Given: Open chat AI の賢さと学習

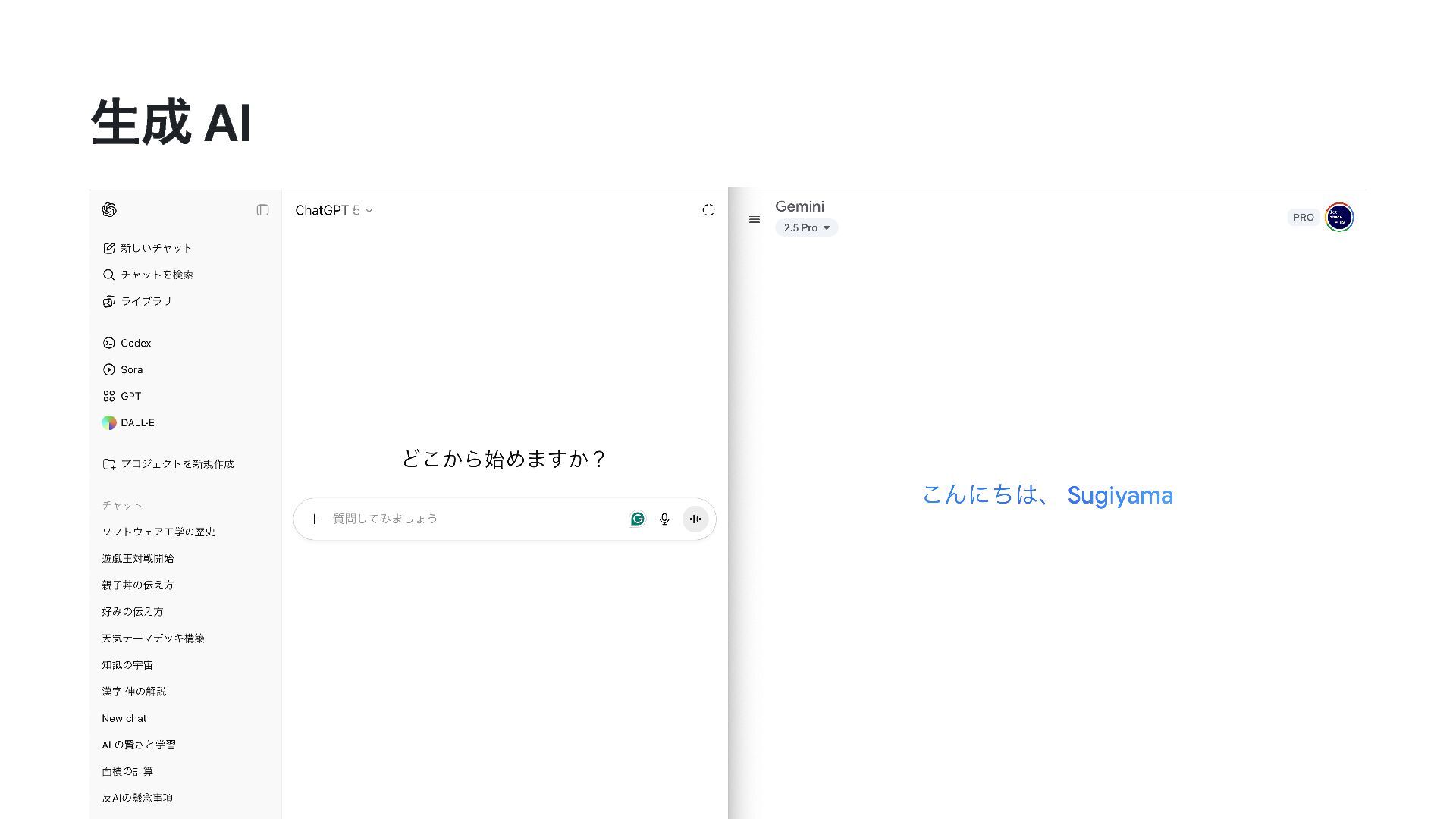Looking at the screenshot, I should pos(139,745).
